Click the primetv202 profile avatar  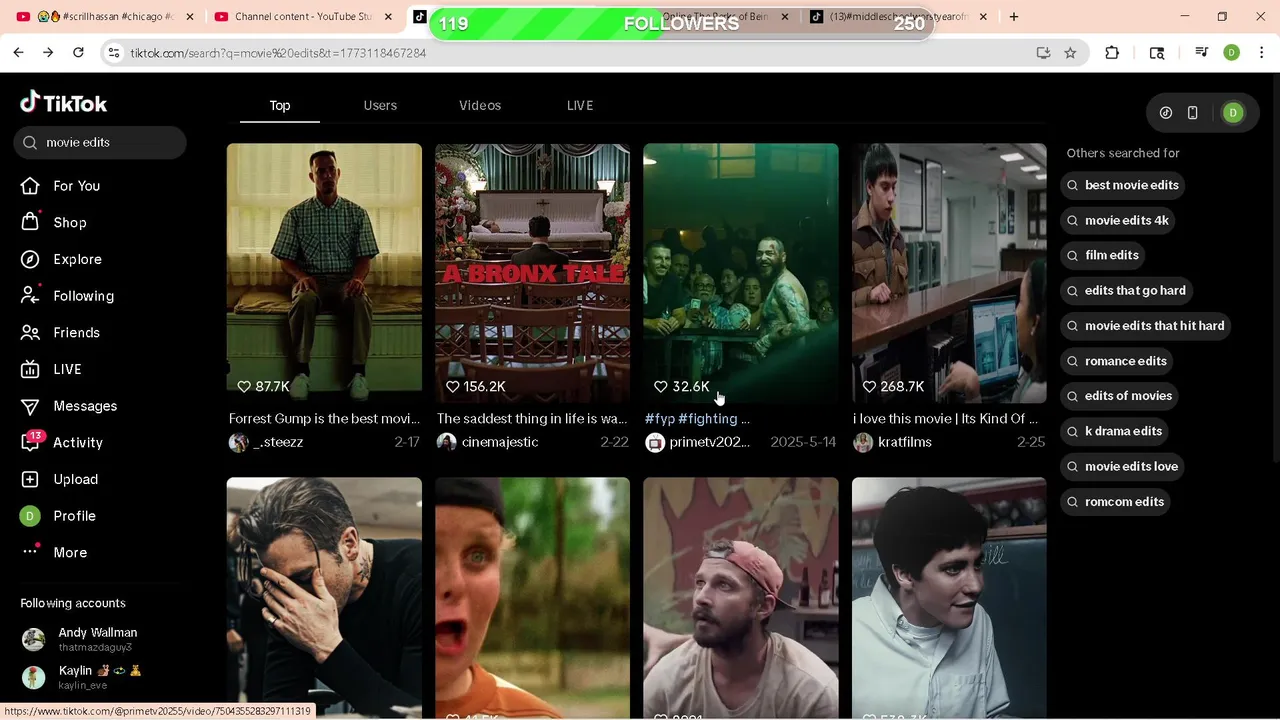point(655,442)
